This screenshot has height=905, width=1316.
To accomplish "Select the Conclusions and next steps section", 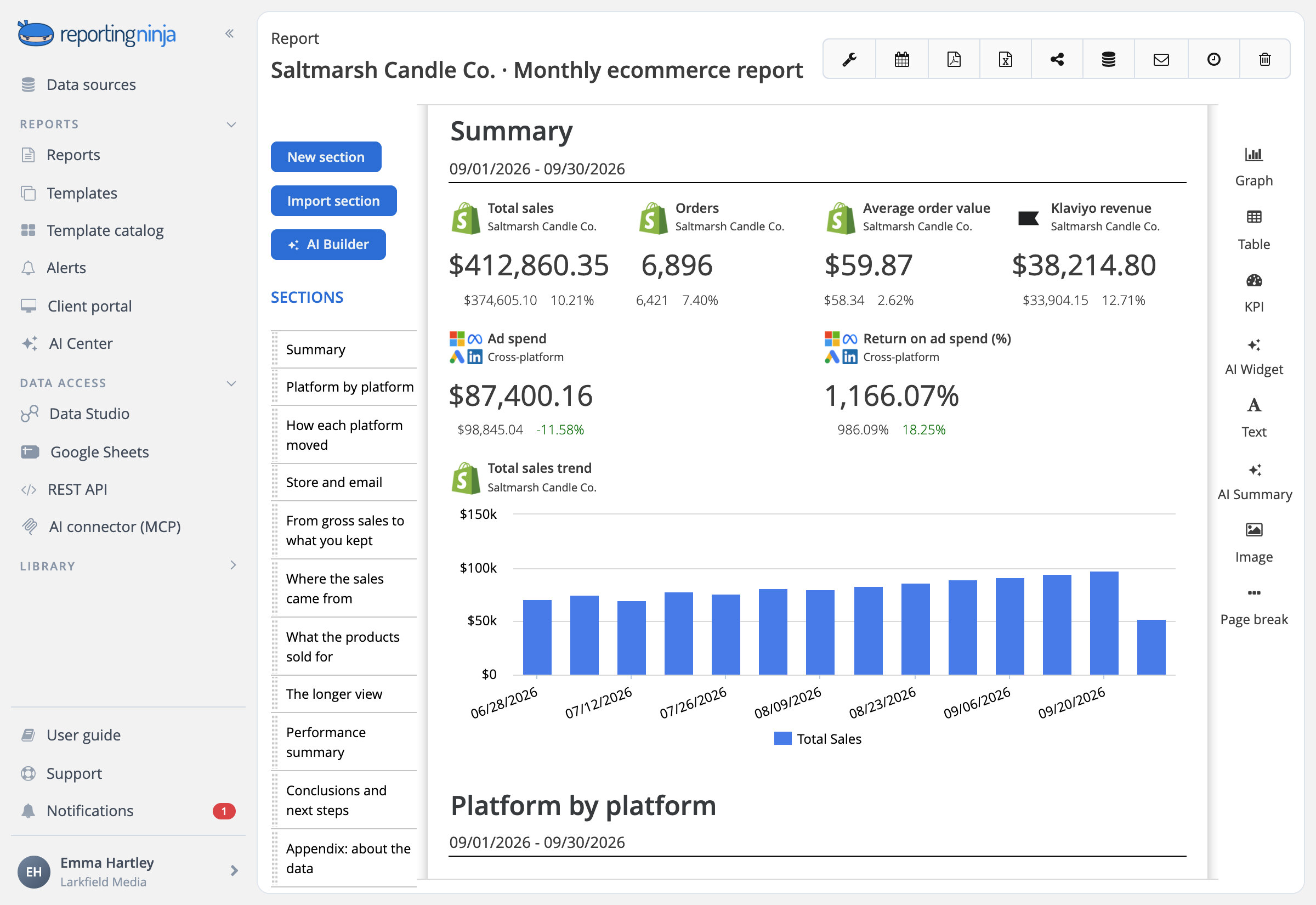I will tap(344, 800).
